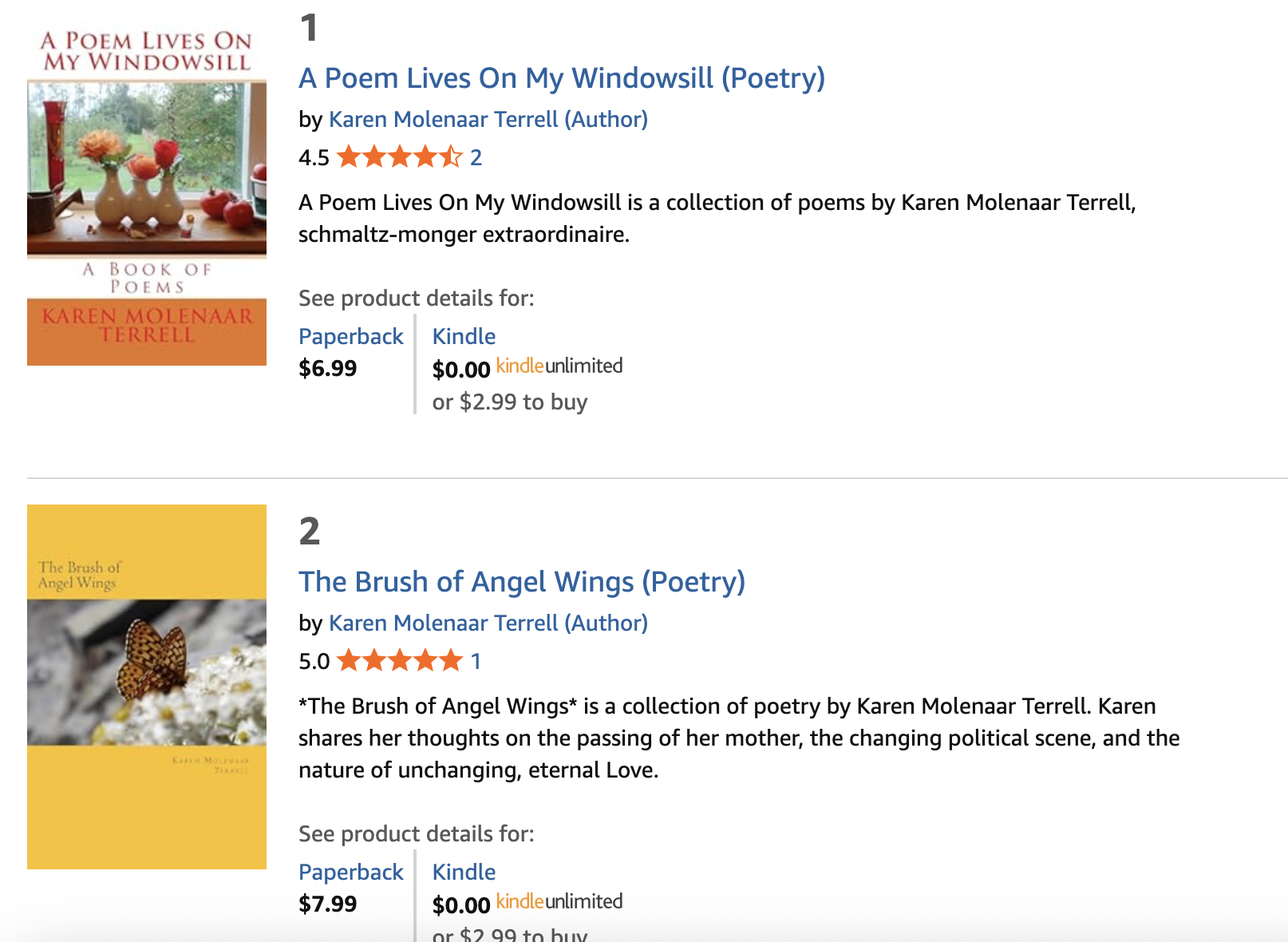This screenshot has width=1288, height=942.
Task: Click kindleunlimited logo for Angel Wings book
Action: tap(559, 902)
